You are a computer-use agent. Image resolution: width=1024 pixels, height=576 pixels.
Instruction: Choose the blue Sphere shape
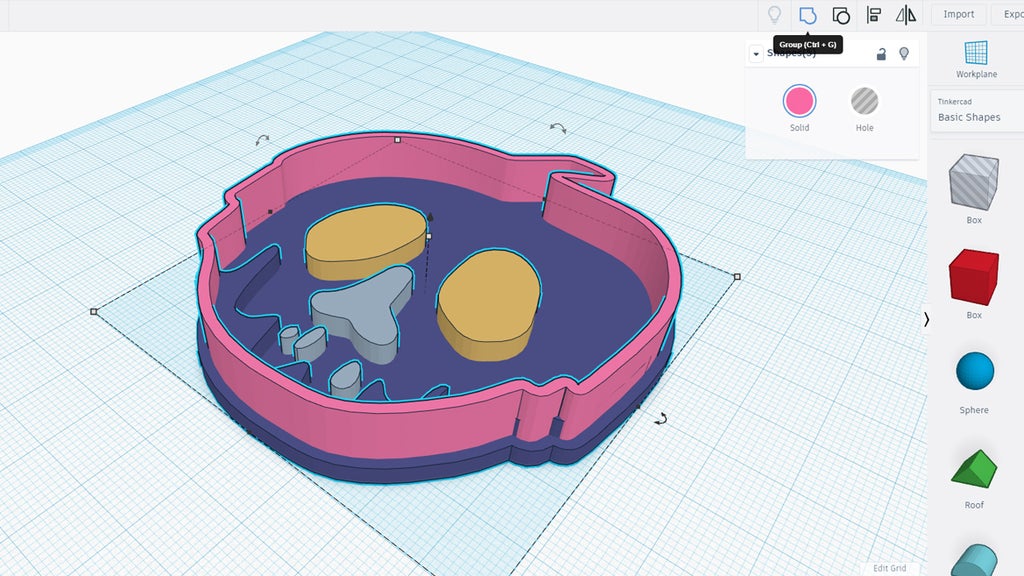(x=974, y=372)
